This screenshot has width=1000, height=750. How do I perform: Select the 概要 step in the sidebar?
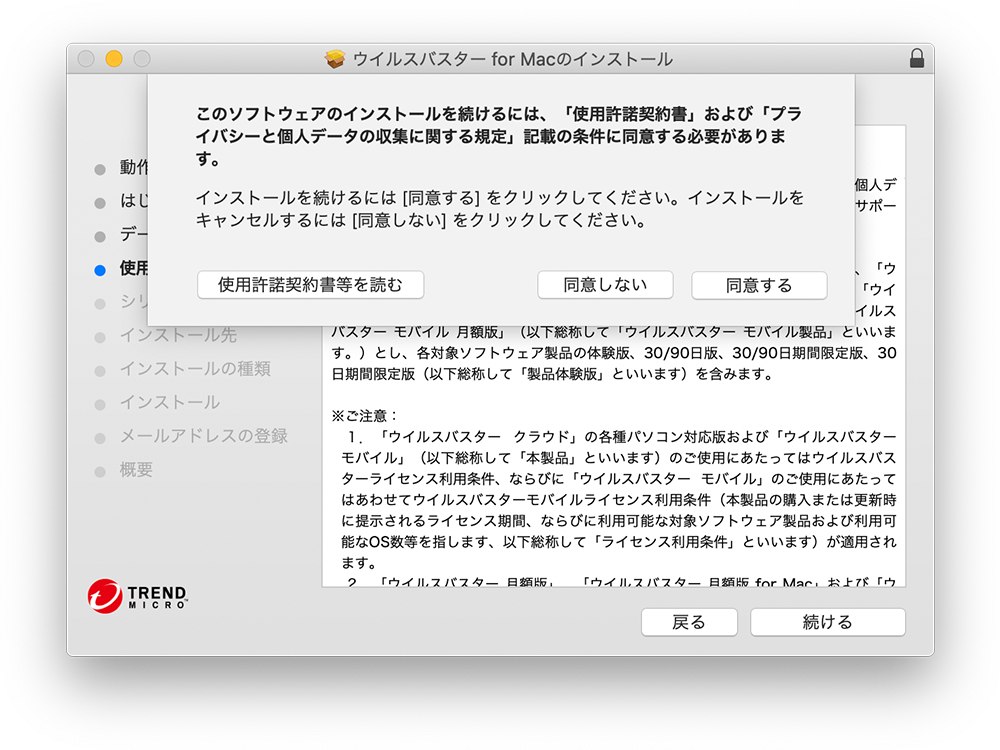point(136,470)
